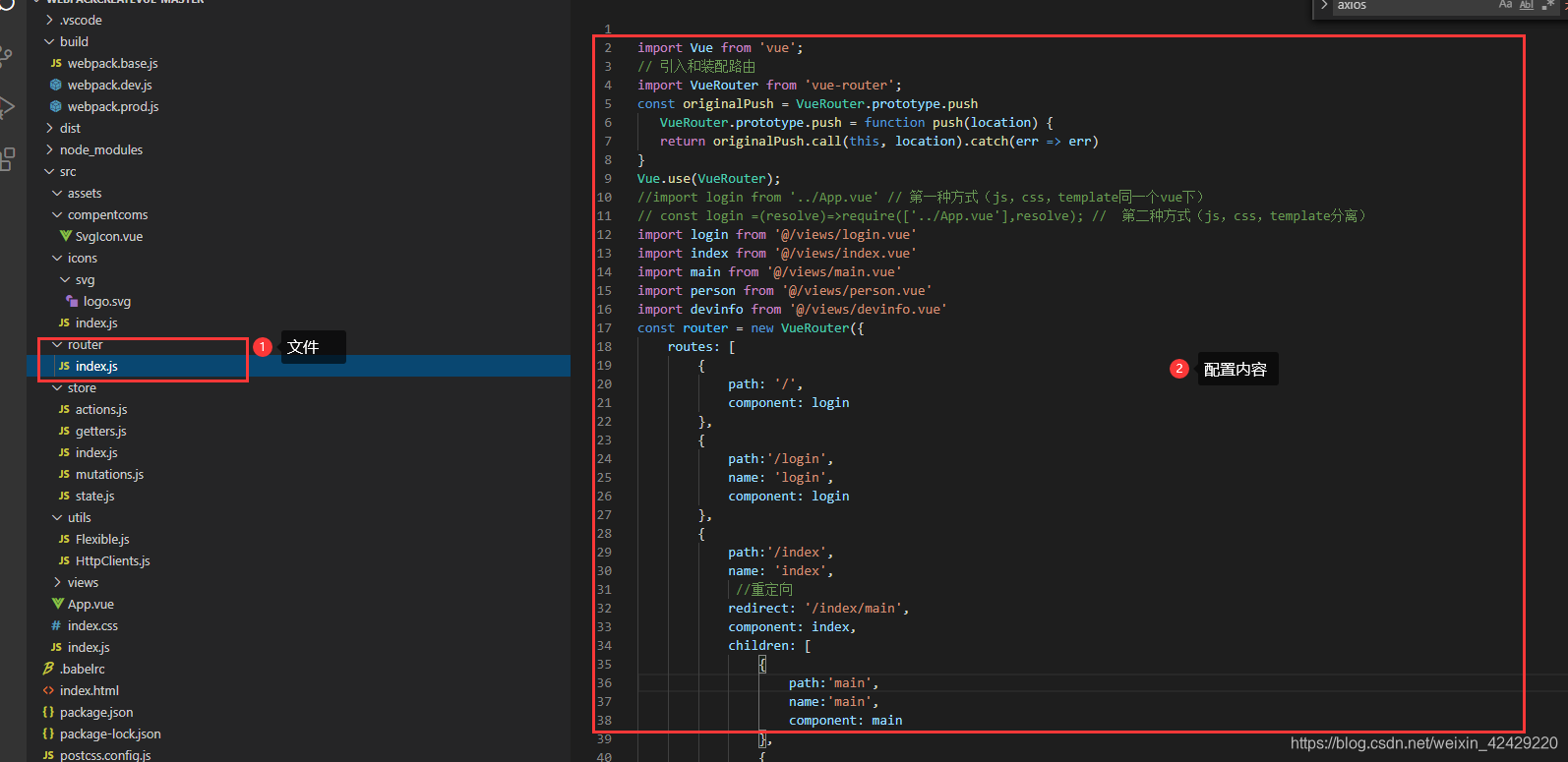The height and width of the screenshot is (762, 1568).
Task: Click webpack icon of webpack.prod.js
Action: click(x=56, y=106)
